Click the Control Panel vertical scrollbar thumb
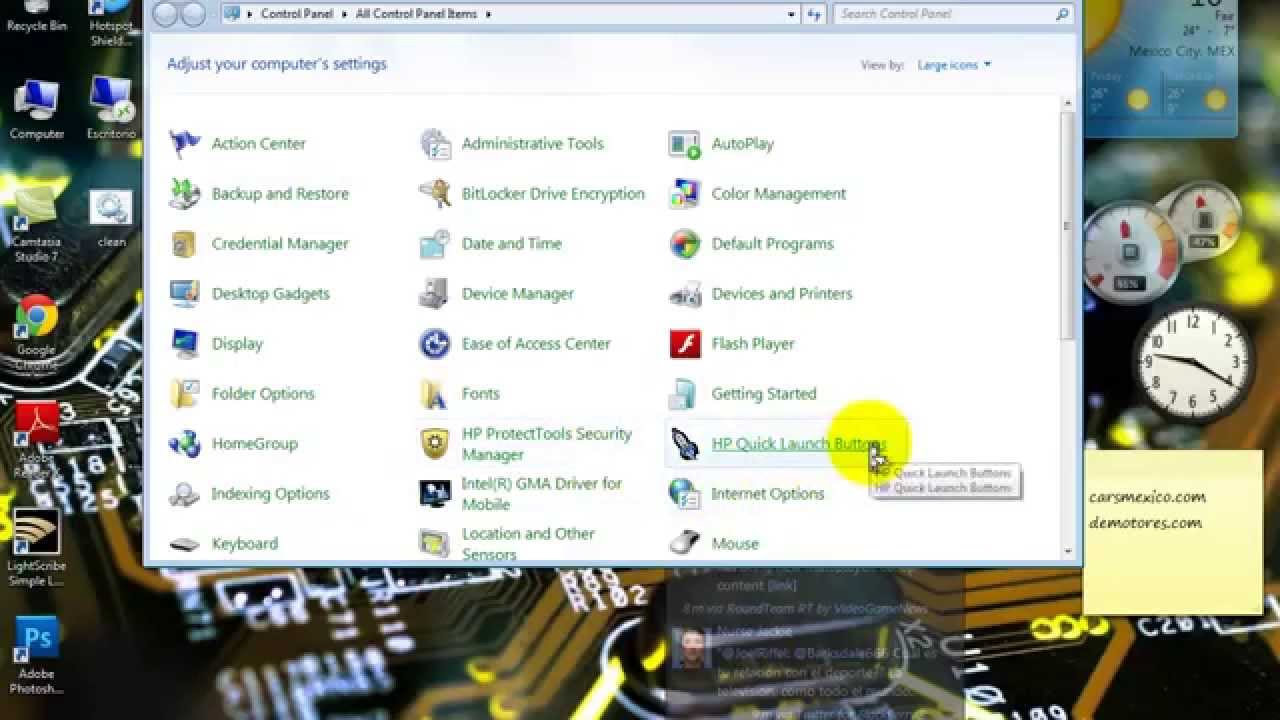 (x=1068, y=225)
